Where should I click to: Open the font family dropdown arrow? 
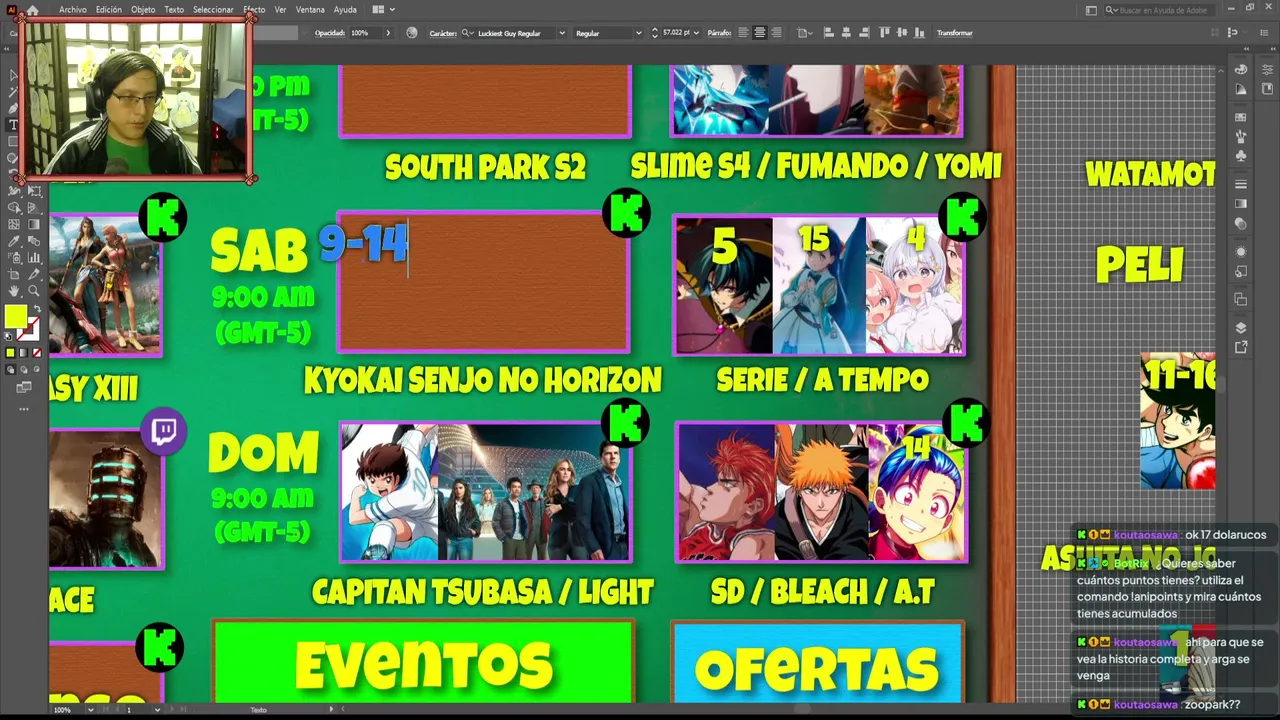pos(561,33)
